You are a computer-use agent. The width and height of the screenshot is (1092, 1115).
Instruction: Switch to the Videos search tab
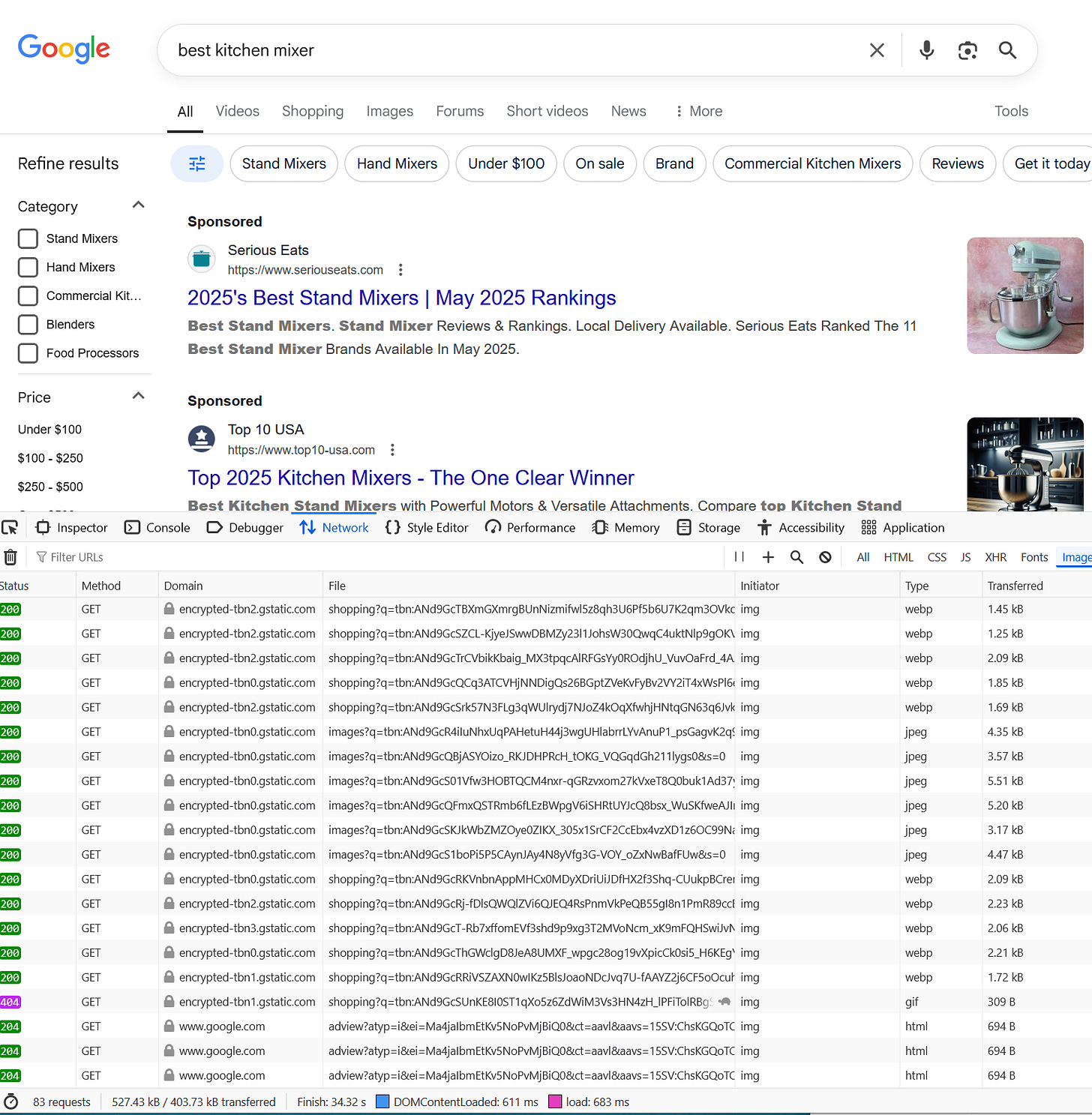(x=237, y=111)
